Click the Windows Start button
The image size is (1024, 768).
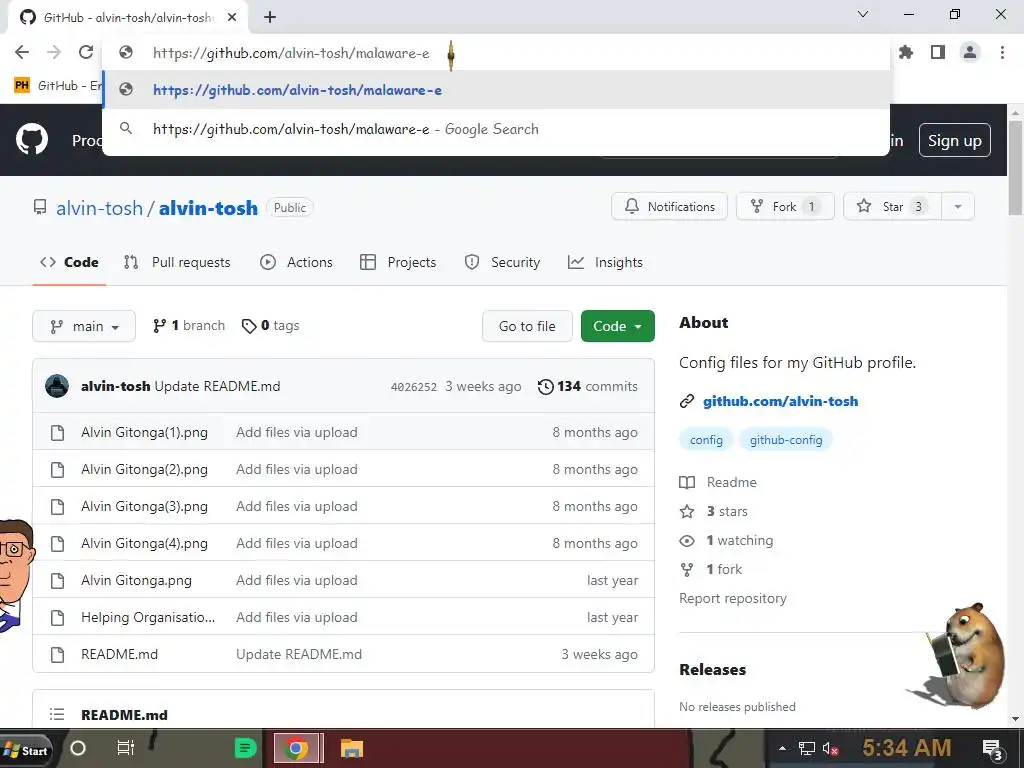pyautogui.click(x=25, y=750)
